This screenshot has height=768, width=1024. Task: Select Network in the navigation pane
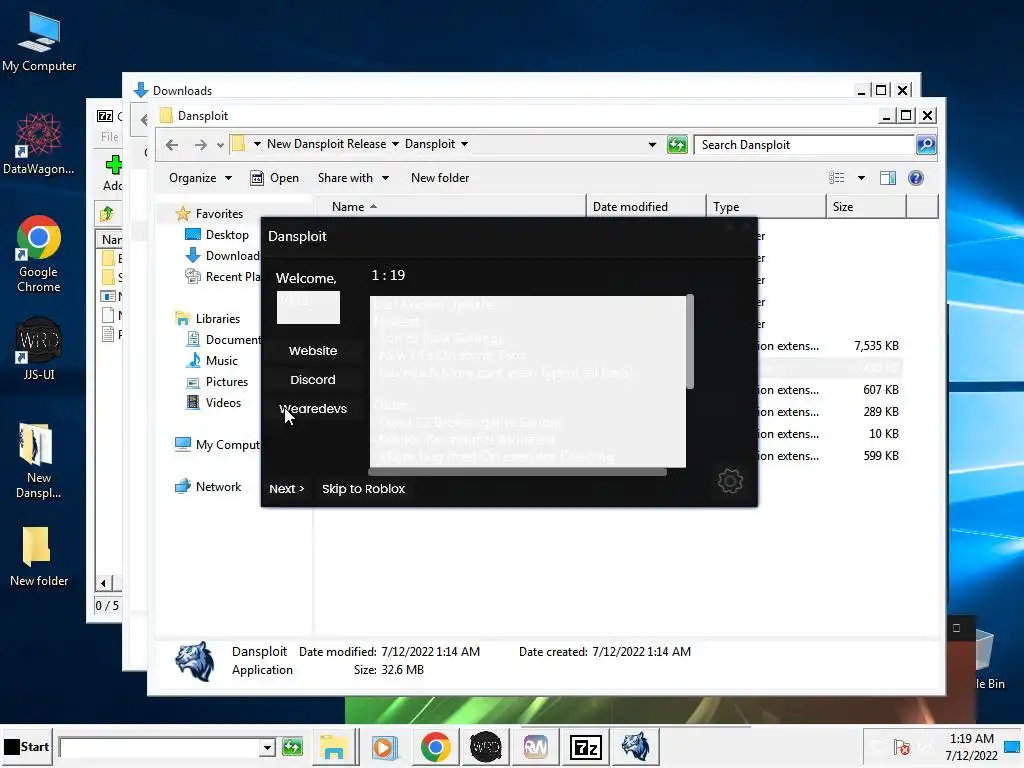218,487
